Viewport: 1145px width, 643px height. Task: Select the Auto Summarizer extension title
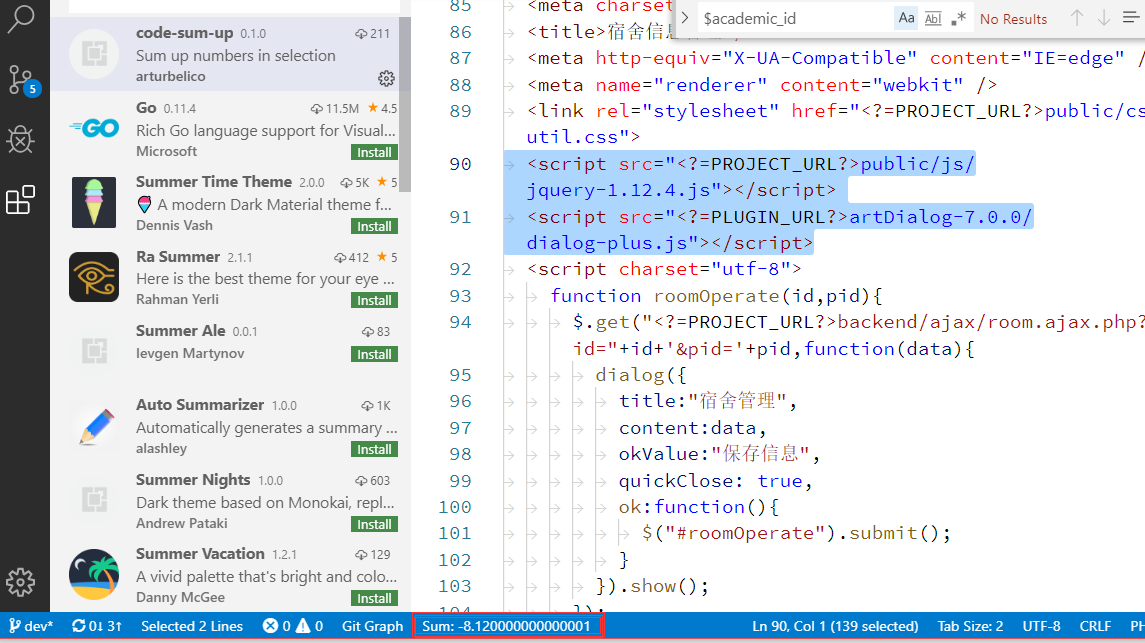click(x=200, y=405)
